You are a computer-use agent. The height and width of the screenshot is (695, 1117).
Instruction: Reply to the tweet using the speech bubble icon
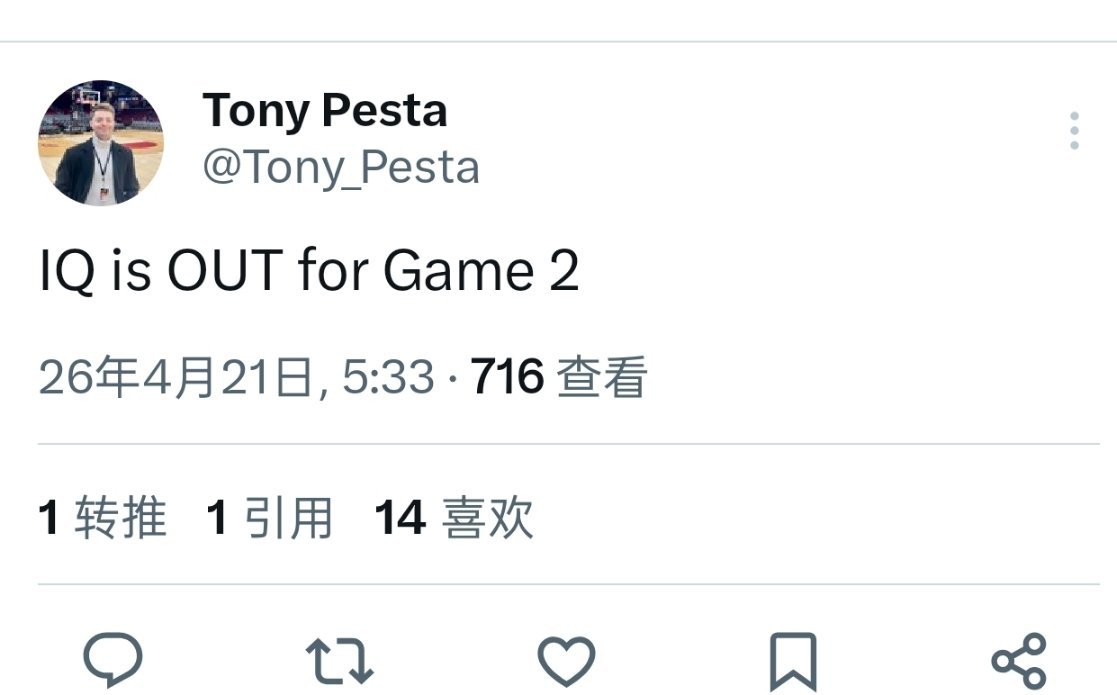click(x=112, y=658)
